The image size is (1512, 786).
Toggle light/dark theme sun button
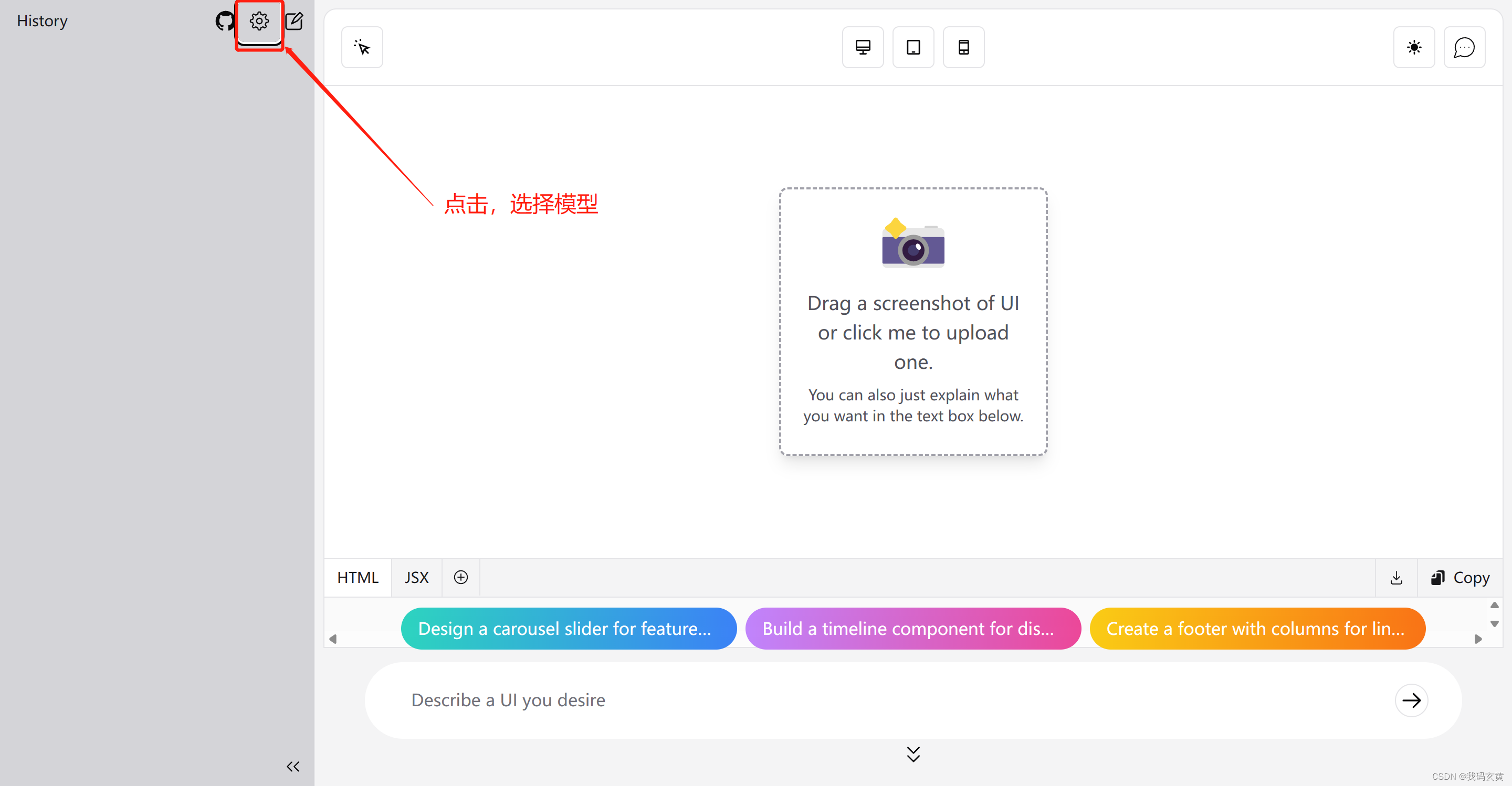click(1414, 47)
